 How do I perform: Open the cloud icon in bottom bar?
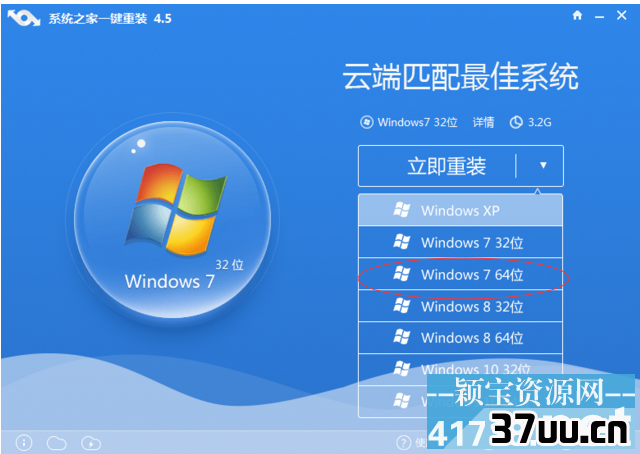tap(57, 443)
